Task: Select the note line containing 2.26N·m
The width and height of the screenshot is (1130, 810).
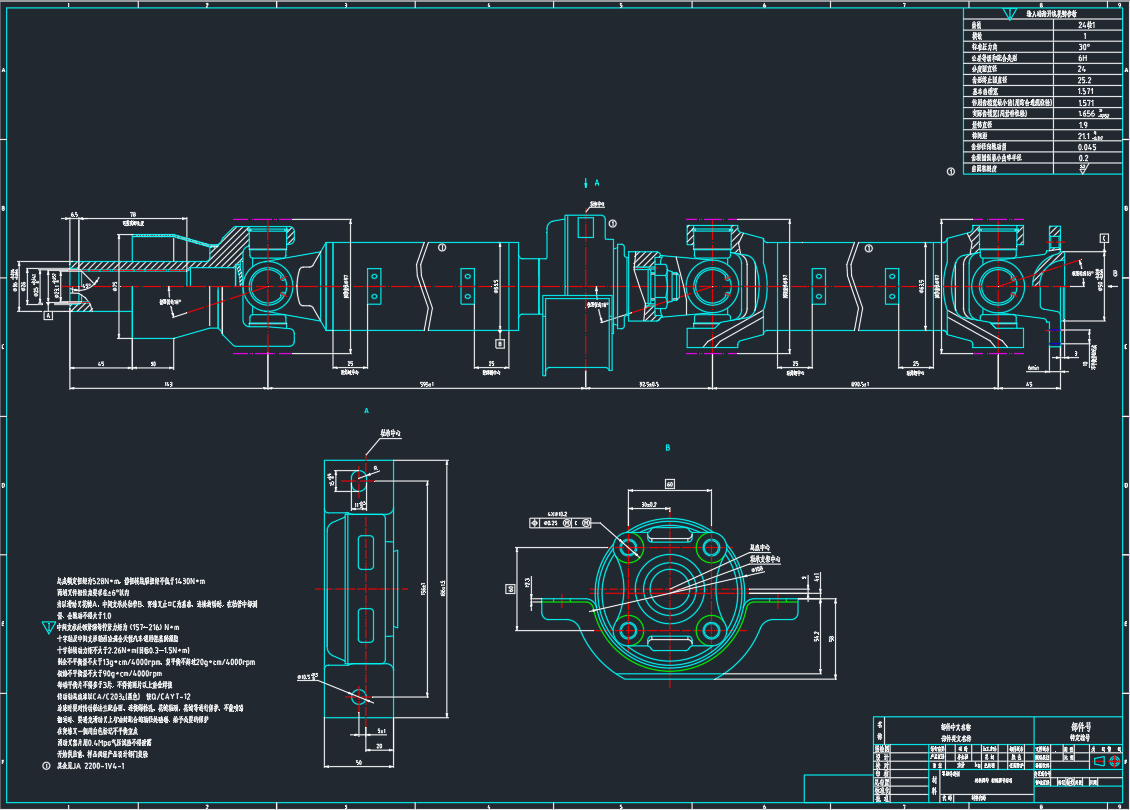Action: (123, 650)
